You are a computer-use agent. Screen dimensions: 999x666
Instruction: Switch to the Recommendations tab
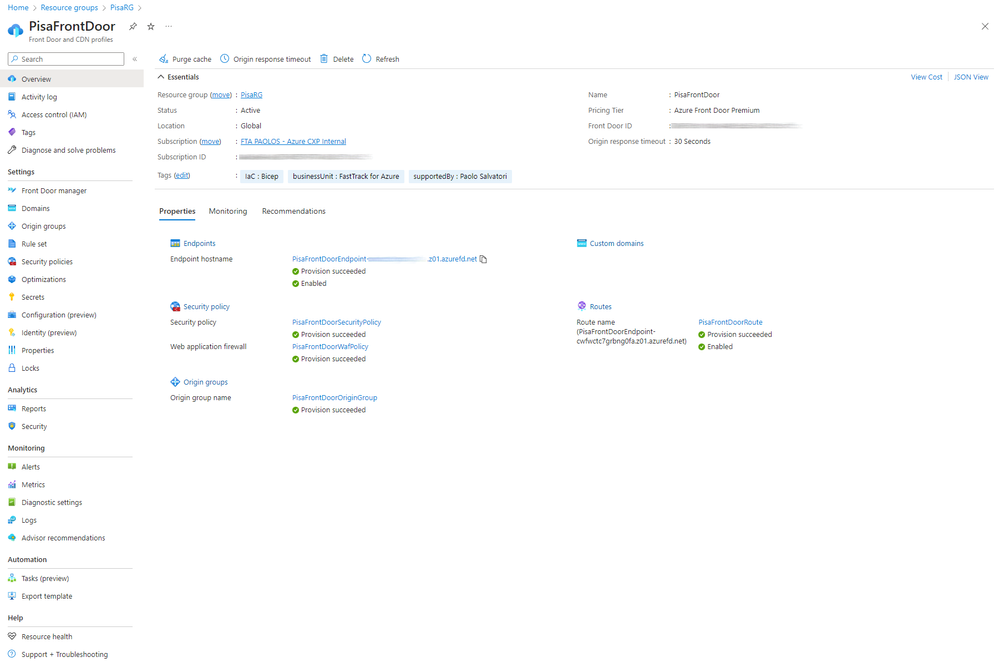294,212
